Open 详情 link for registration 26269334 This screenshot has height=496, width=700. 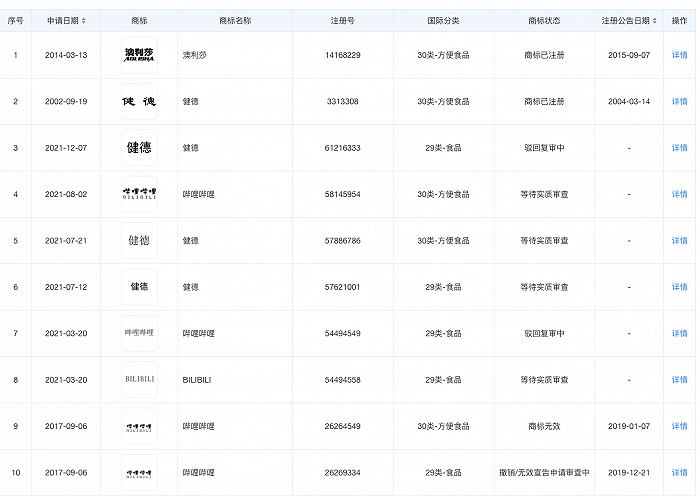pos(679,472)
